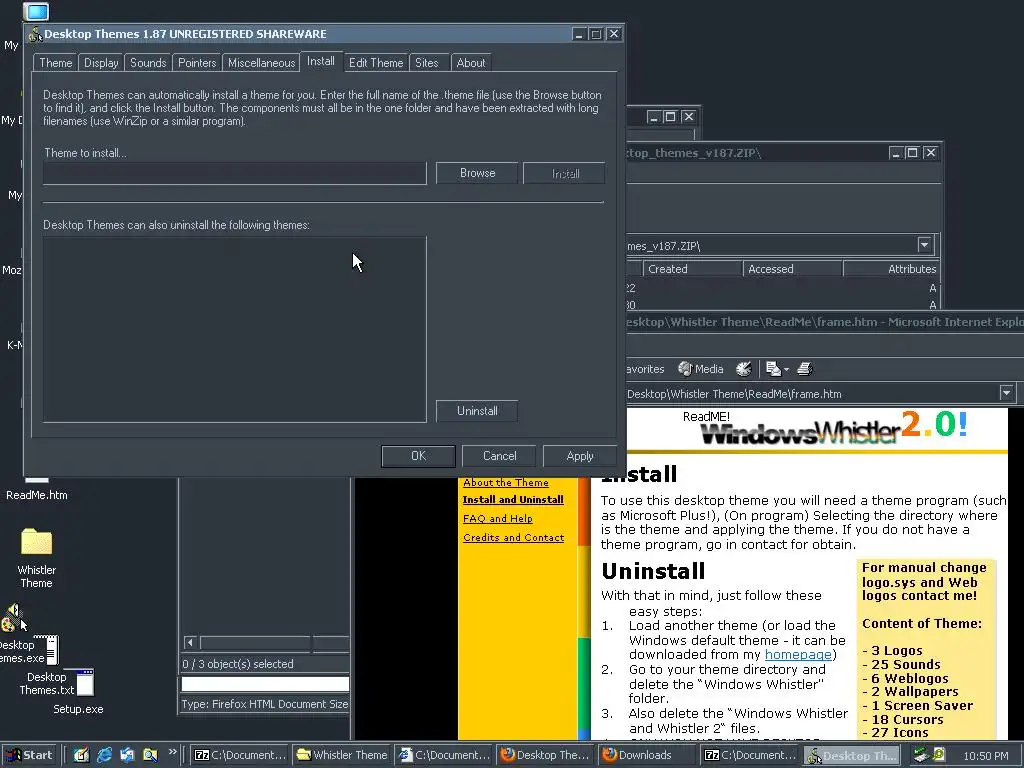
Task: Click inside the uninstallable themes list box
Action: 234,329
